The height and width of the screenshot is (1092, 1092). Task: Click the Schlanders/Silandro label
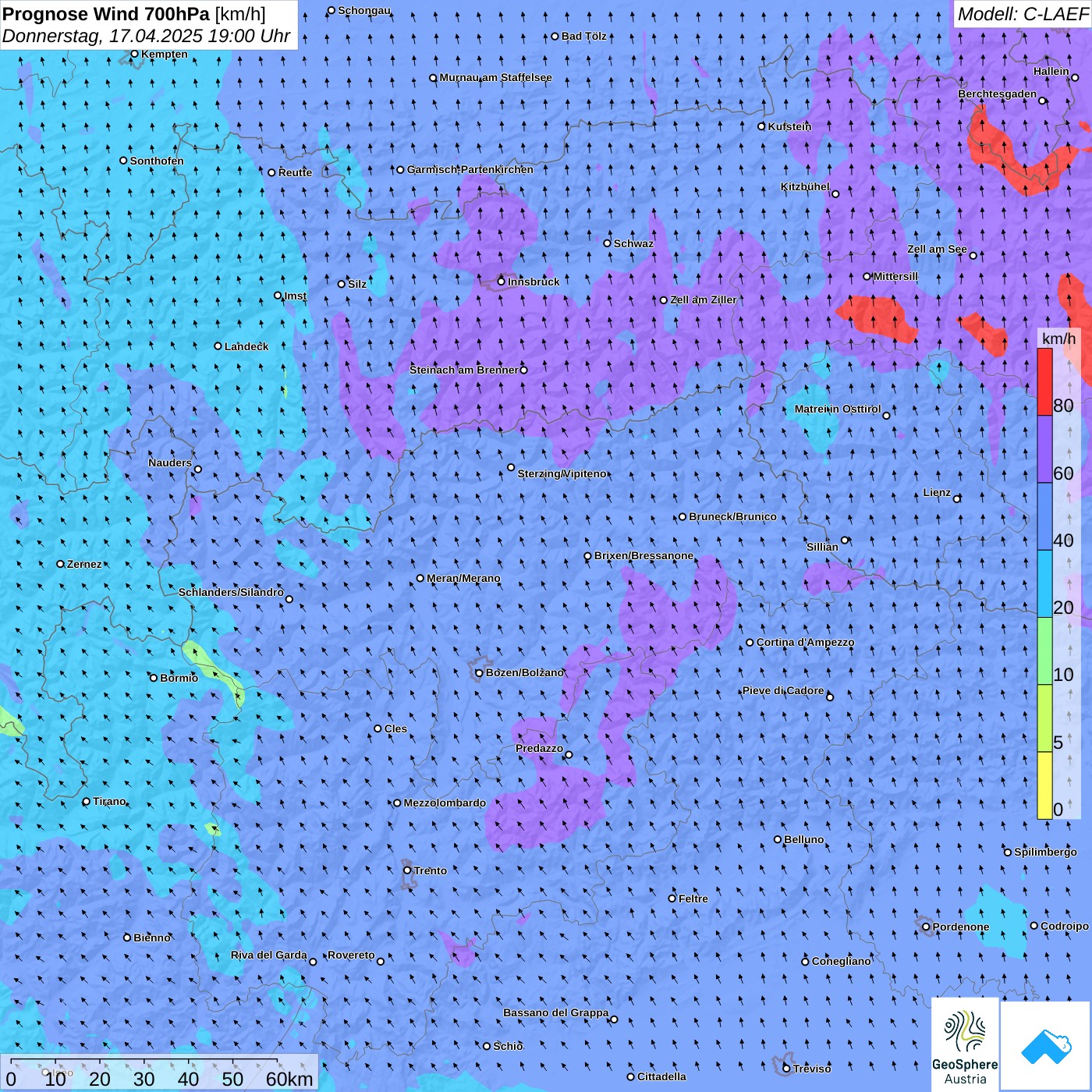point(232,593)
